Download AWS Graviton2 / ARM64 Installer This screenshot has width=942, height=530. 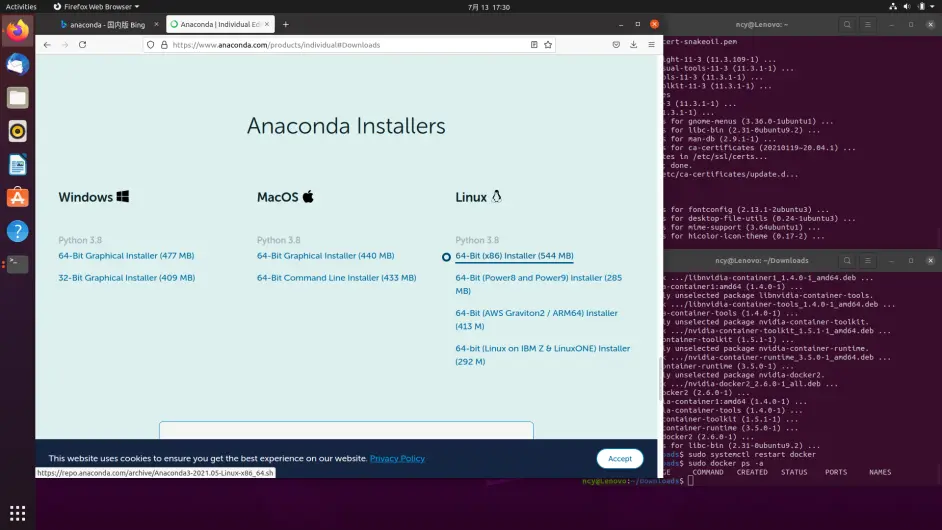pos(536,320)
